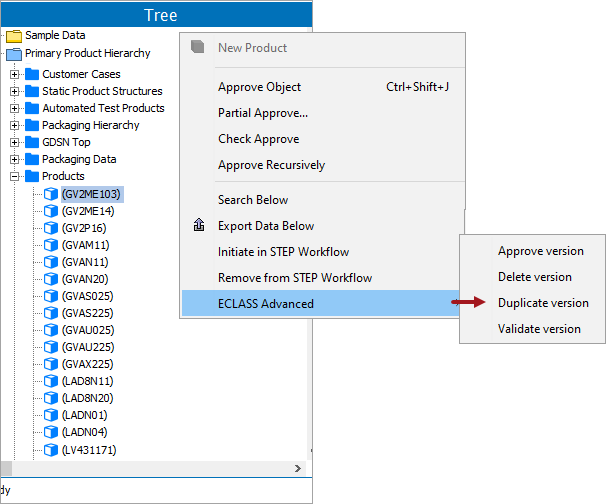Select the (LAD8N20) product label
Screen dimensions: 606x504
click(88, 398)
